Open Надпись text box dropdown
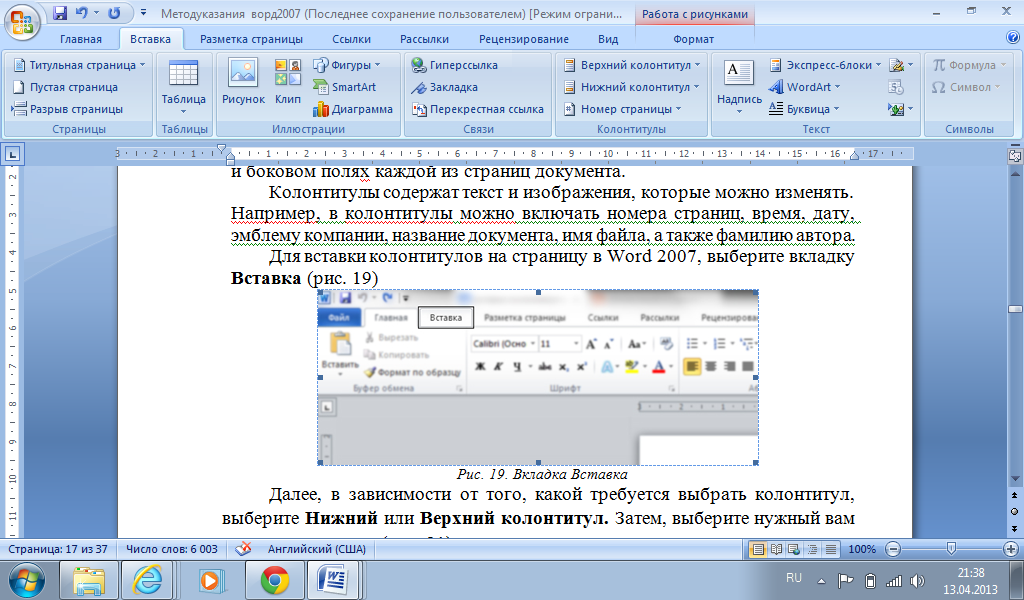The width and height of the screenshot is (1024, 600). click(x=739, y=86)
